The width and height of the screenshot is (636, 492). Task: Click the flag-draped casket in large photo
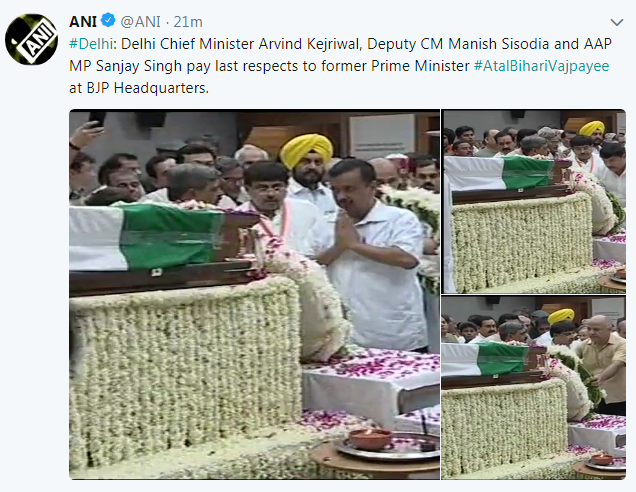point(162,247)
